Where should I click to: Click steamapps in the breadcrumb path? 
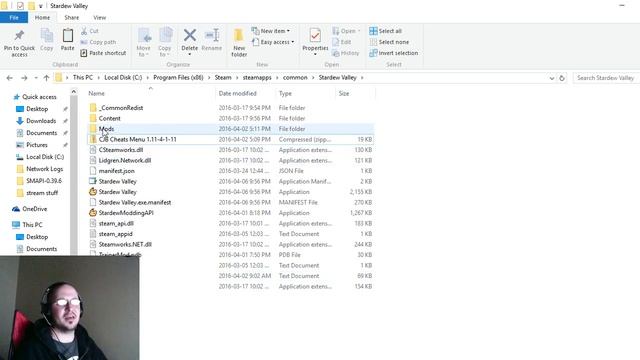pos(257,78)
